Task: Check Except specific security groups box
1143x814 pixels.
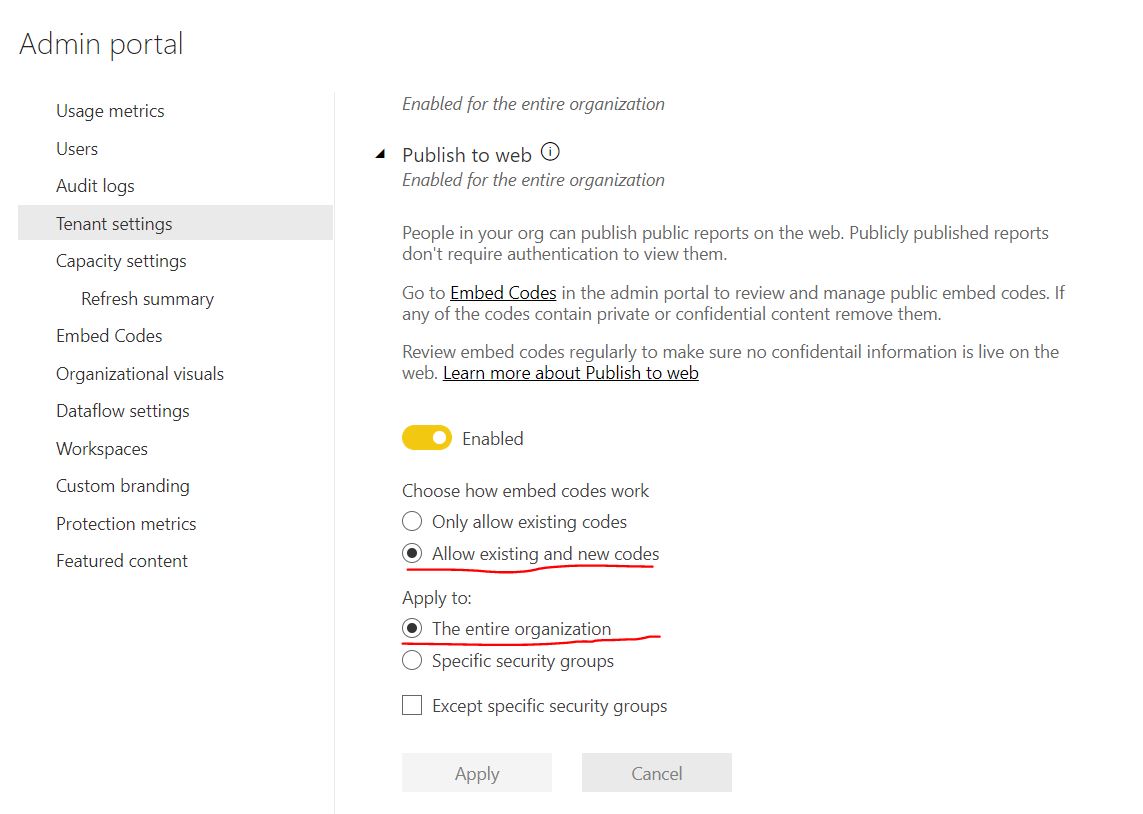Action: tap(412, 705)
